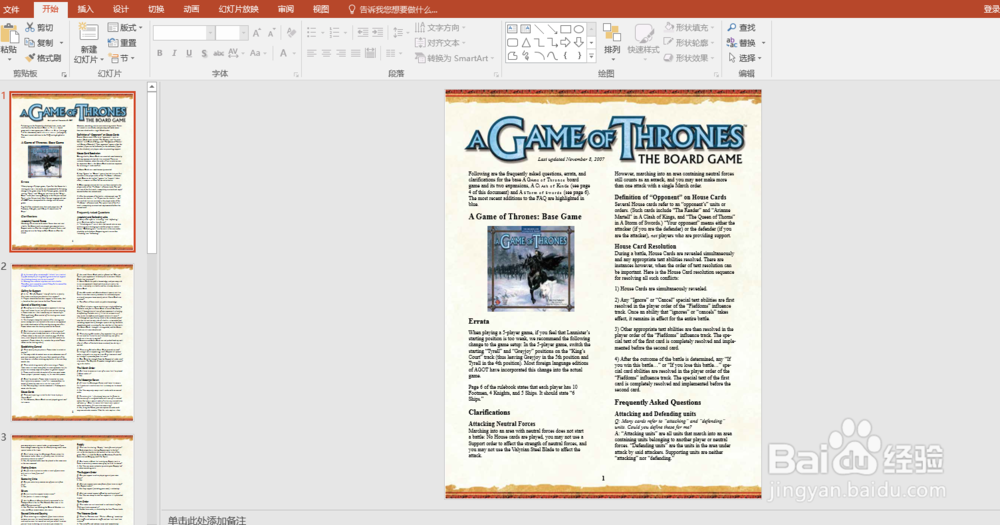1000x525 pixels.
Task: Click the decrease font size icon
Action: pyautogui.click(x=271, y=33)
